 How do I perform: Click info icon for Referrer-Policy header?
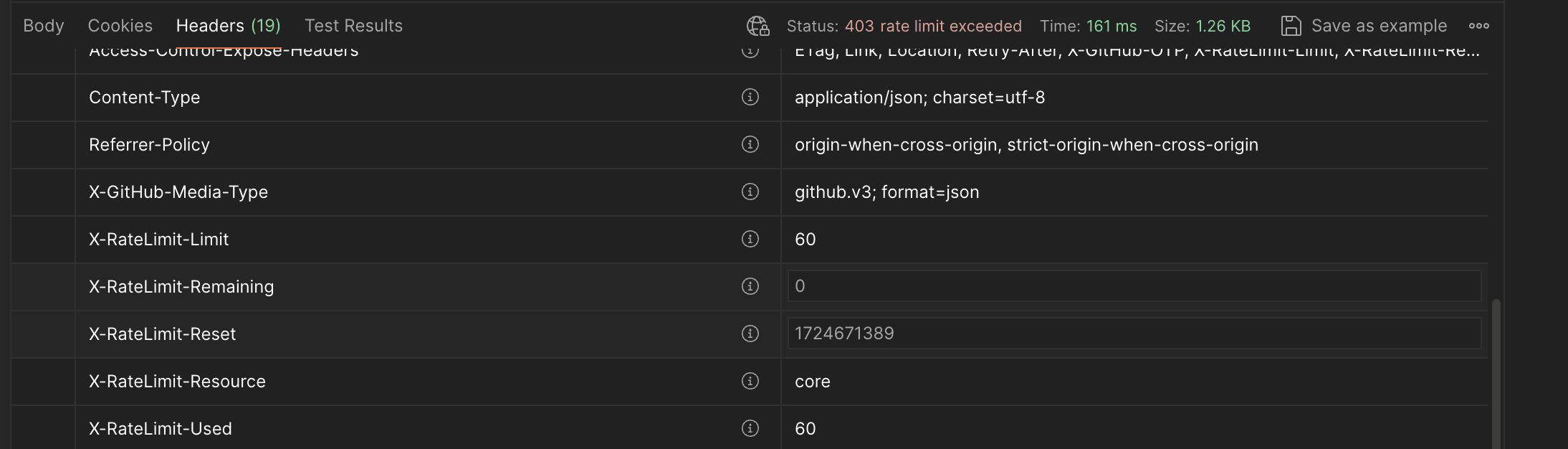(750, 144)
